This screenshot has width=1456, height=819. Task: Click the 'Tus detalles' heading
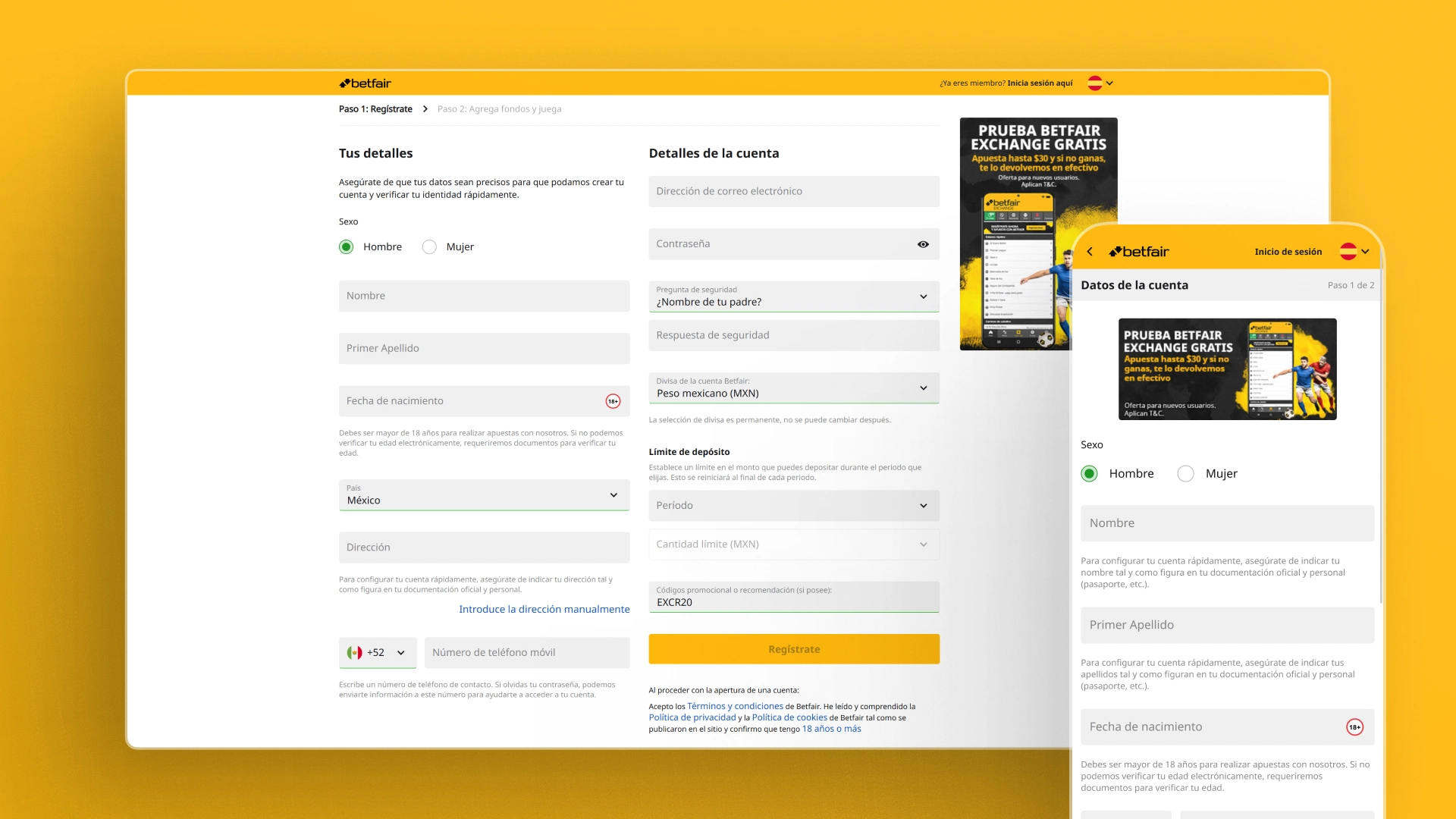coord(376,153)
